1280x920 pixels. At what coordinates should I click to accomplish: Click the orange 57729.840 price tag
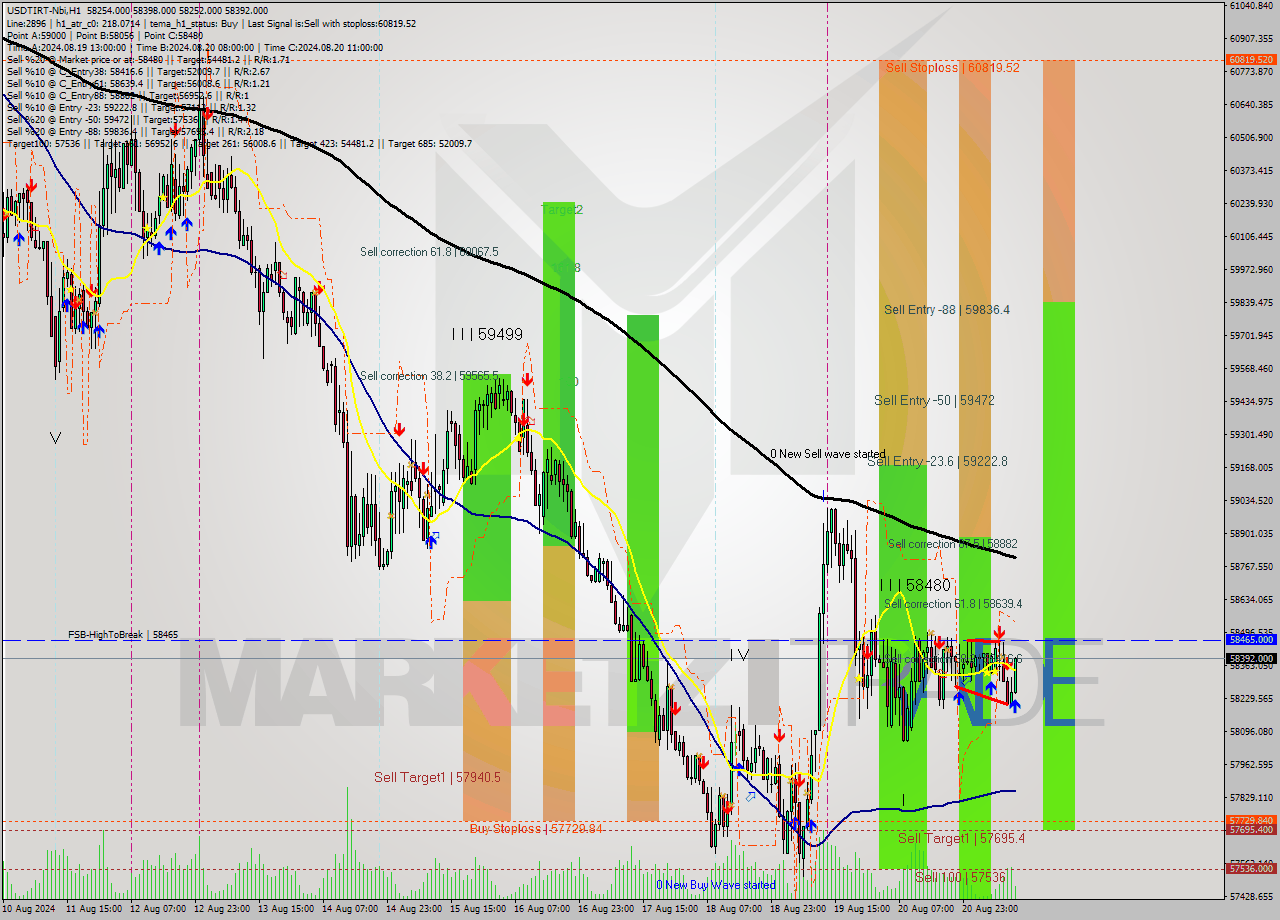point(1251,820)
